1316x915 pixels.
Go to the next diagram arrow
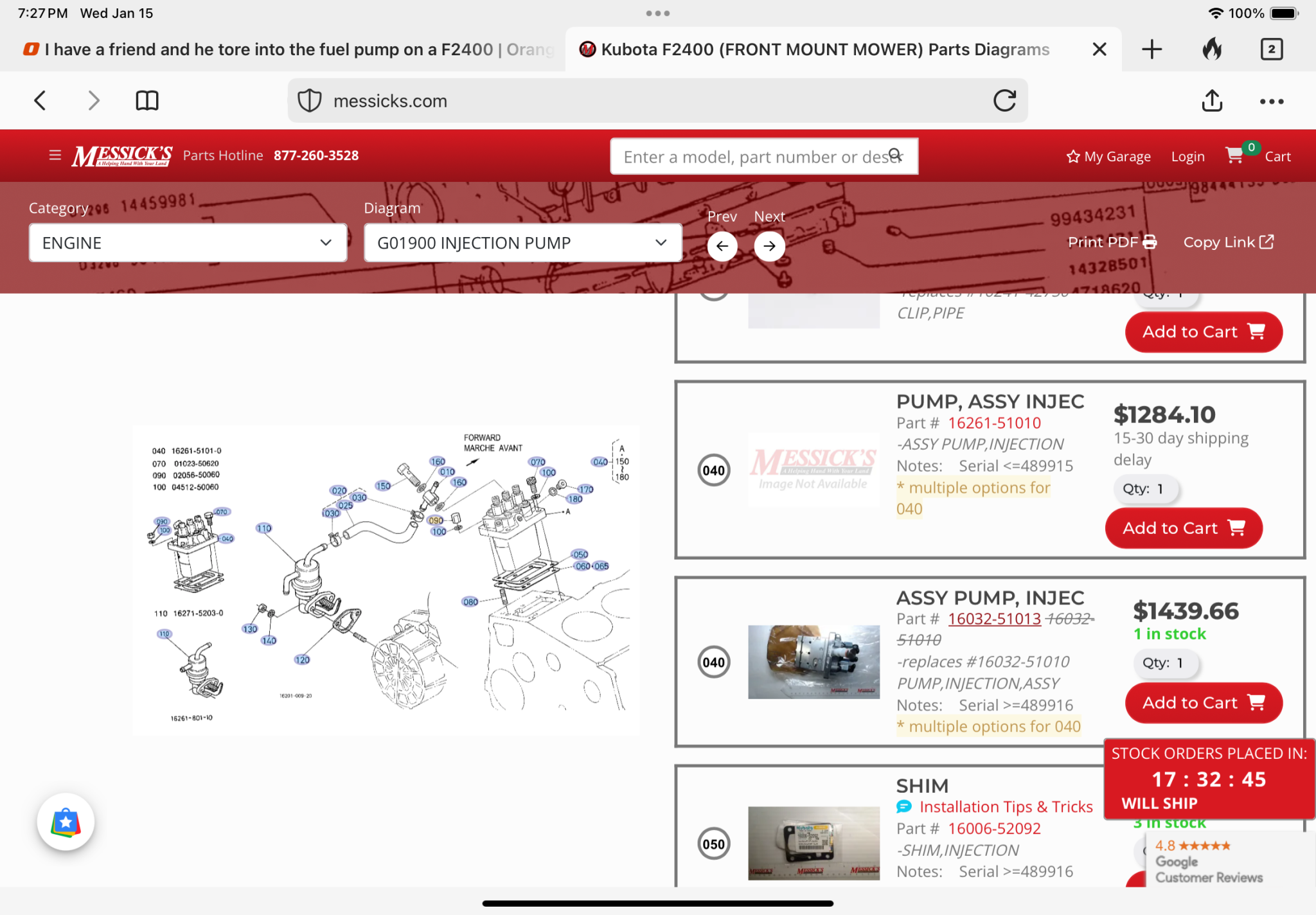(x=769, y=246)
